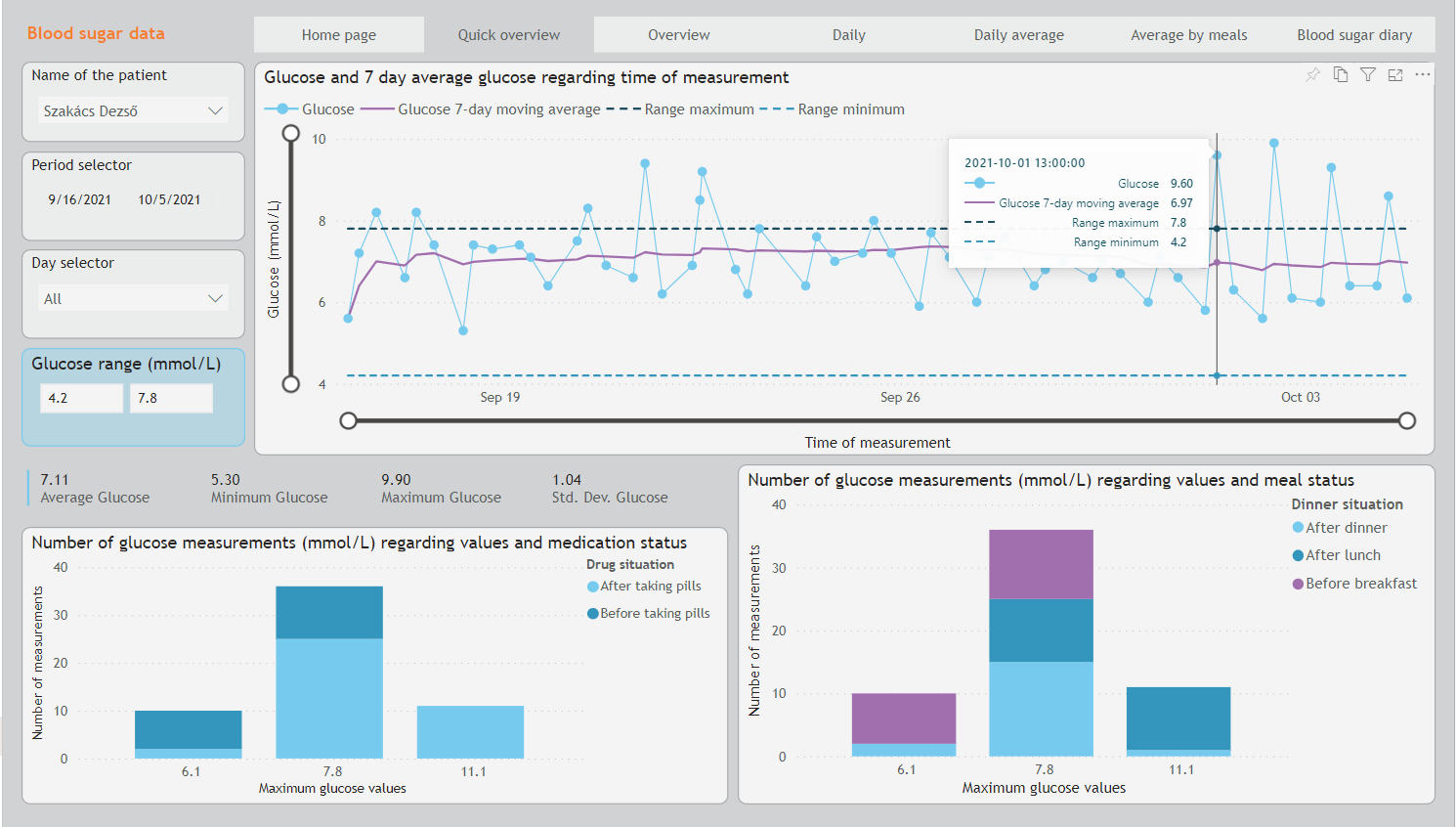The width and height of the screenshot is (1456, 827).
Task: Select Before taking pills legend entry
Action: coord(649,614)
